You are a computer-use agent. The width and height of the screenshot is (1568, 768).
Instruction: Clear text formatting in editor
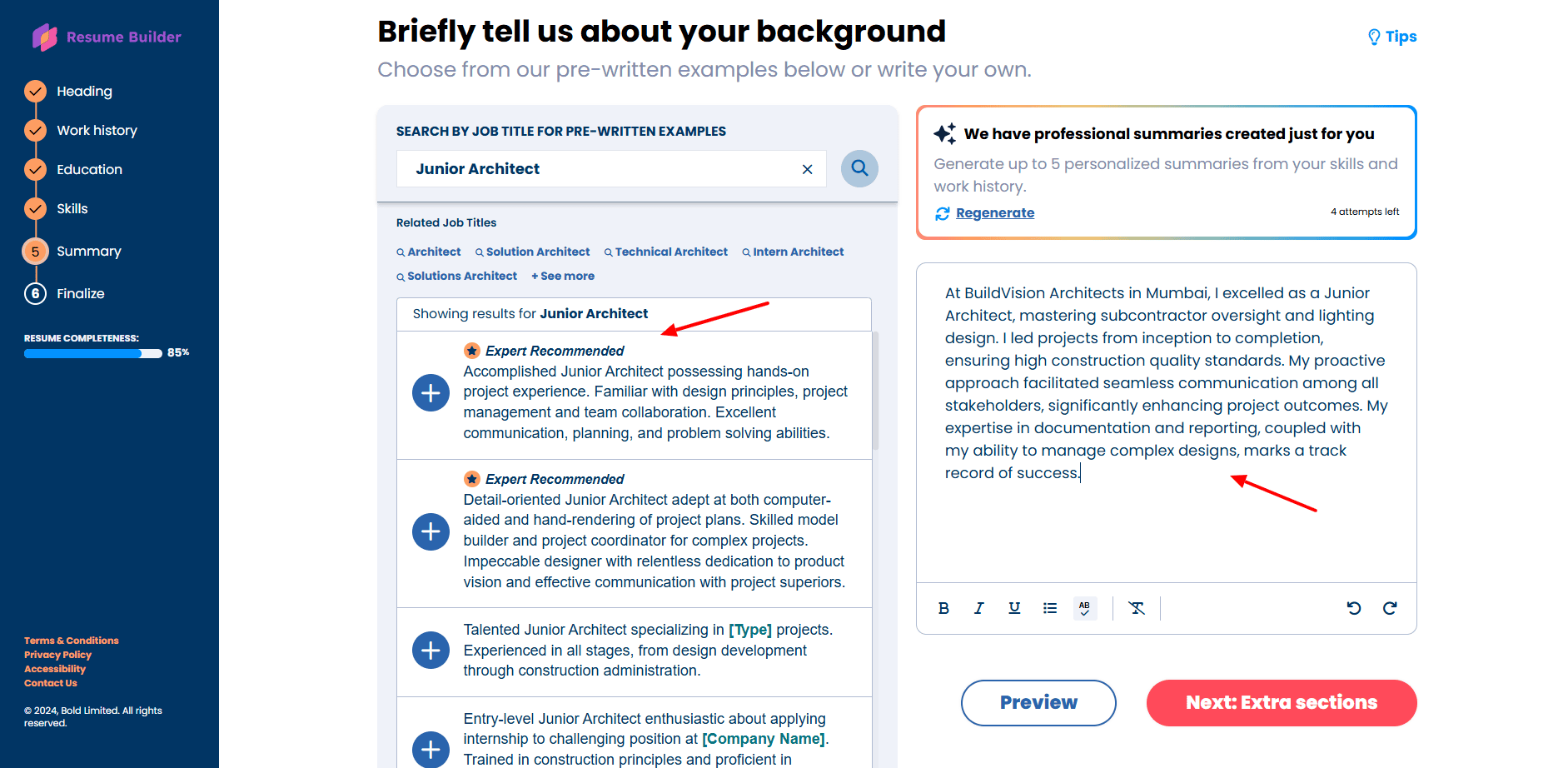(x=1137, y=608)
